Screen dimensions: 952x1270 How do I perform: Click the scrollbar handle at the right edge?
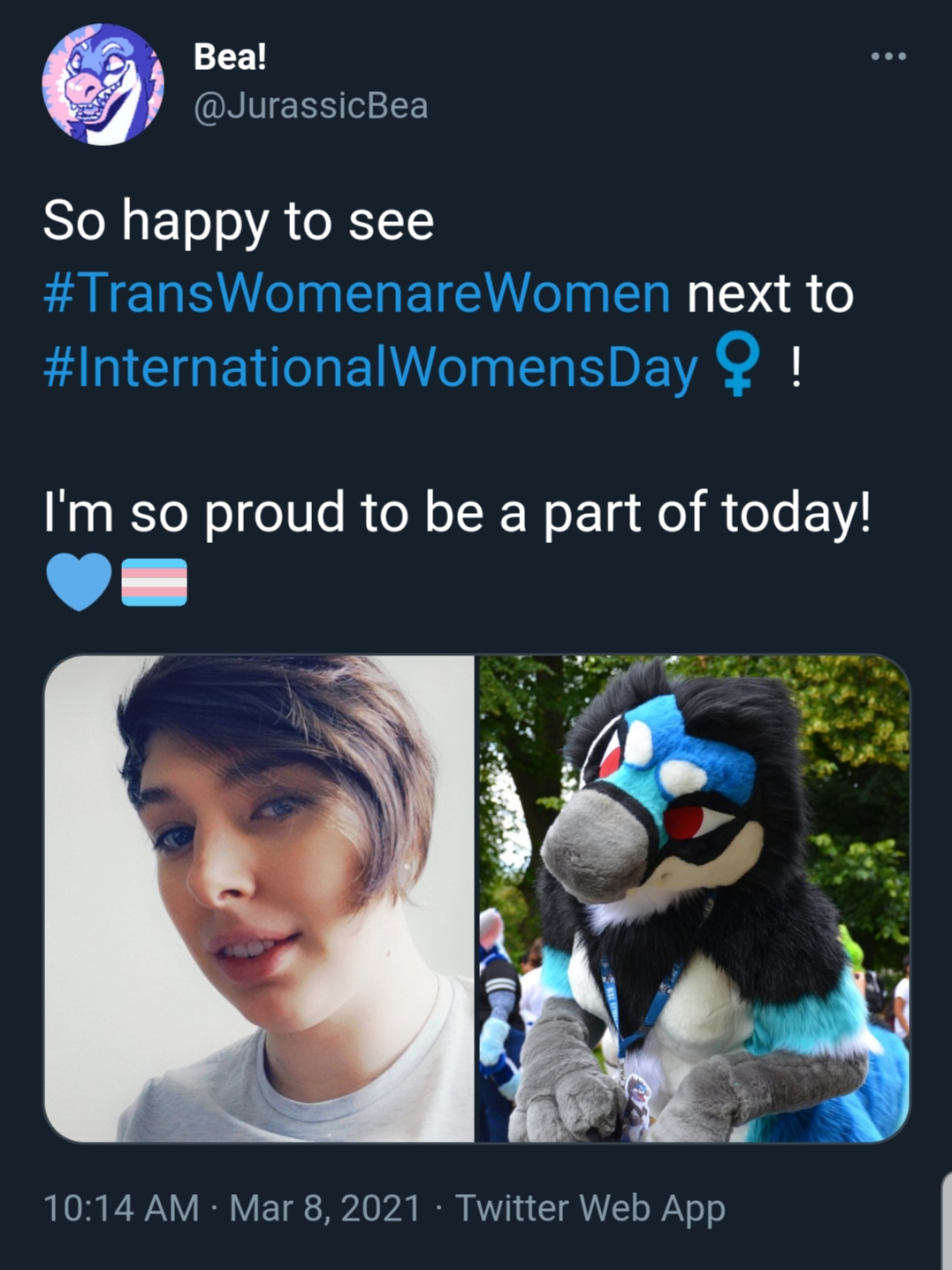pyautogui.click(x=947, y=1220)
